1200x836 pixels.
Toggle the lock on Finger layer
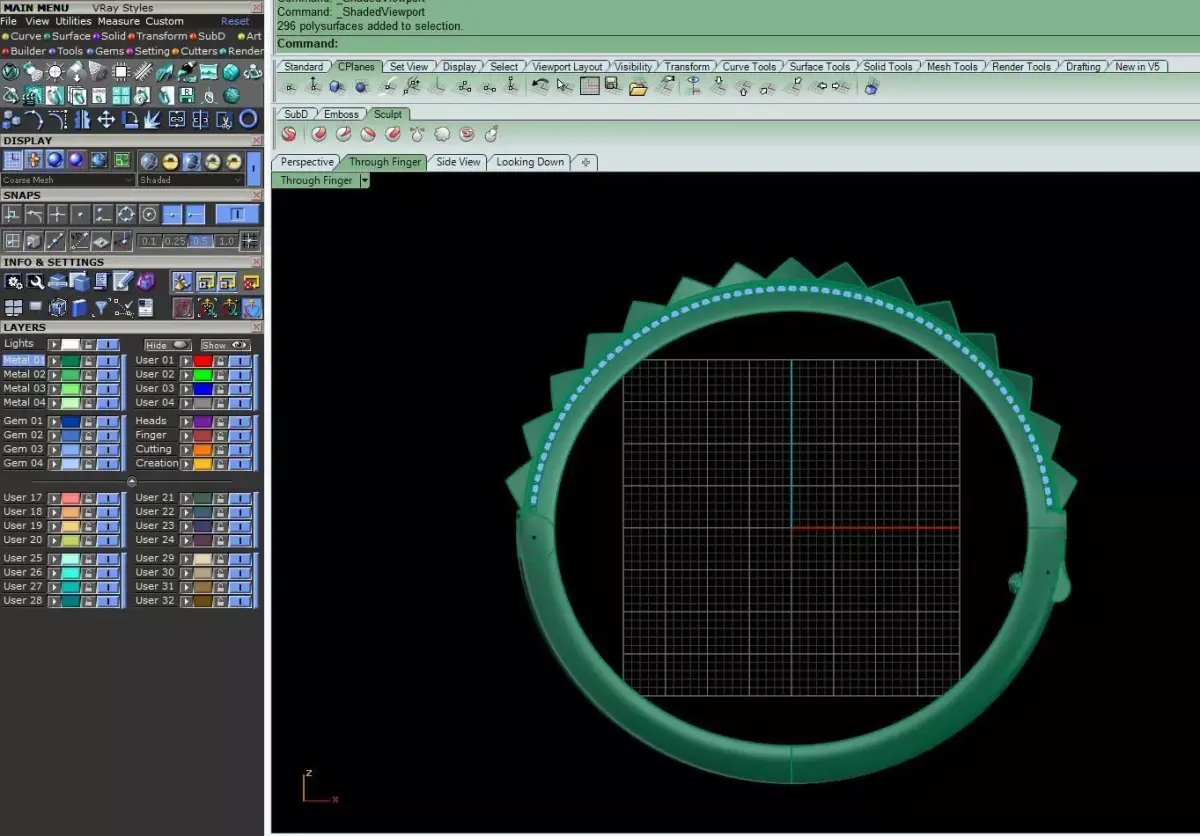pyautogui.click(x=220, y=436)
